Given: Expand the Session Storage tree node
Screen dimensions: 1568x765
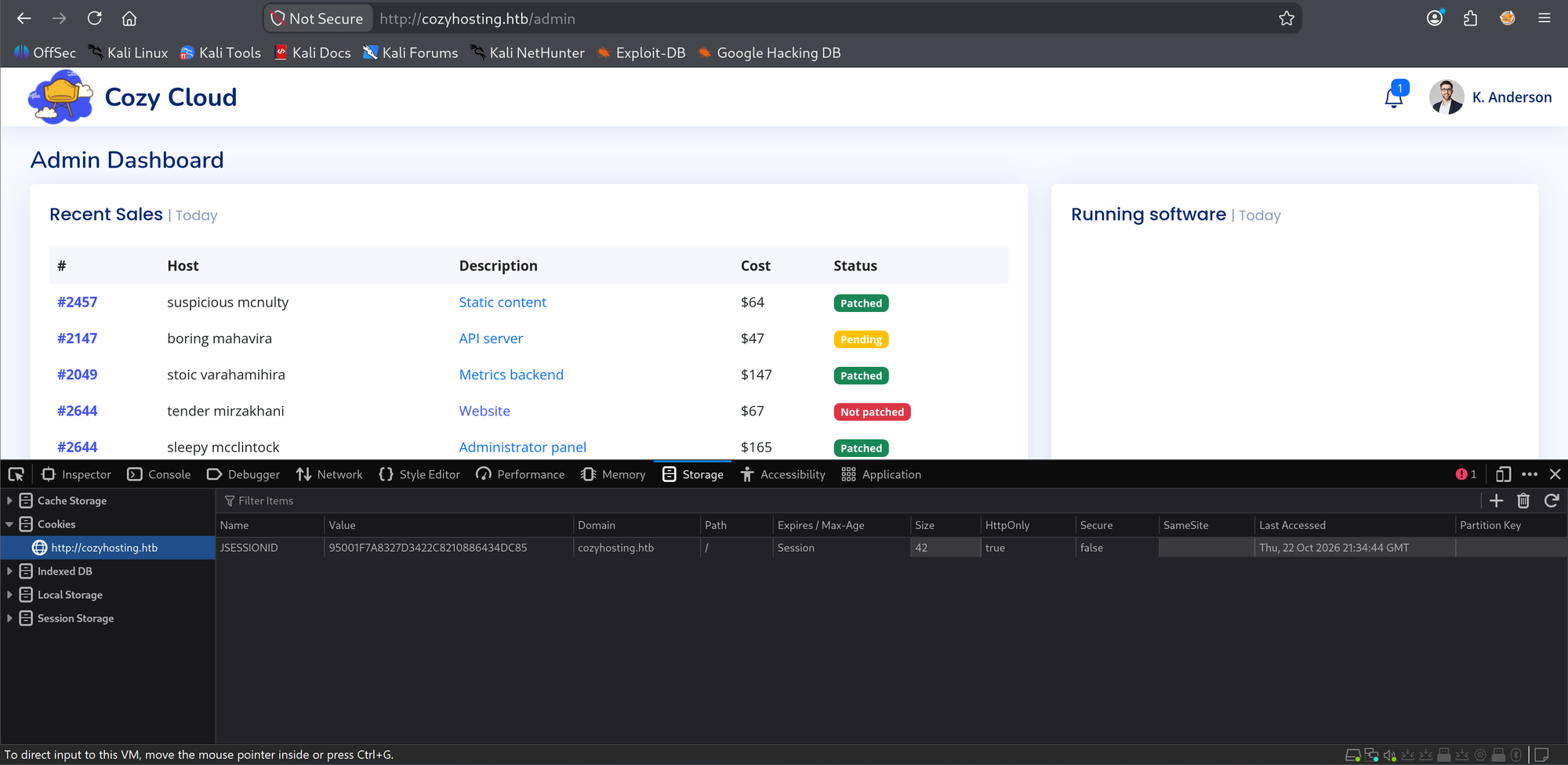Looking at the screenshot, I should 9,618.
